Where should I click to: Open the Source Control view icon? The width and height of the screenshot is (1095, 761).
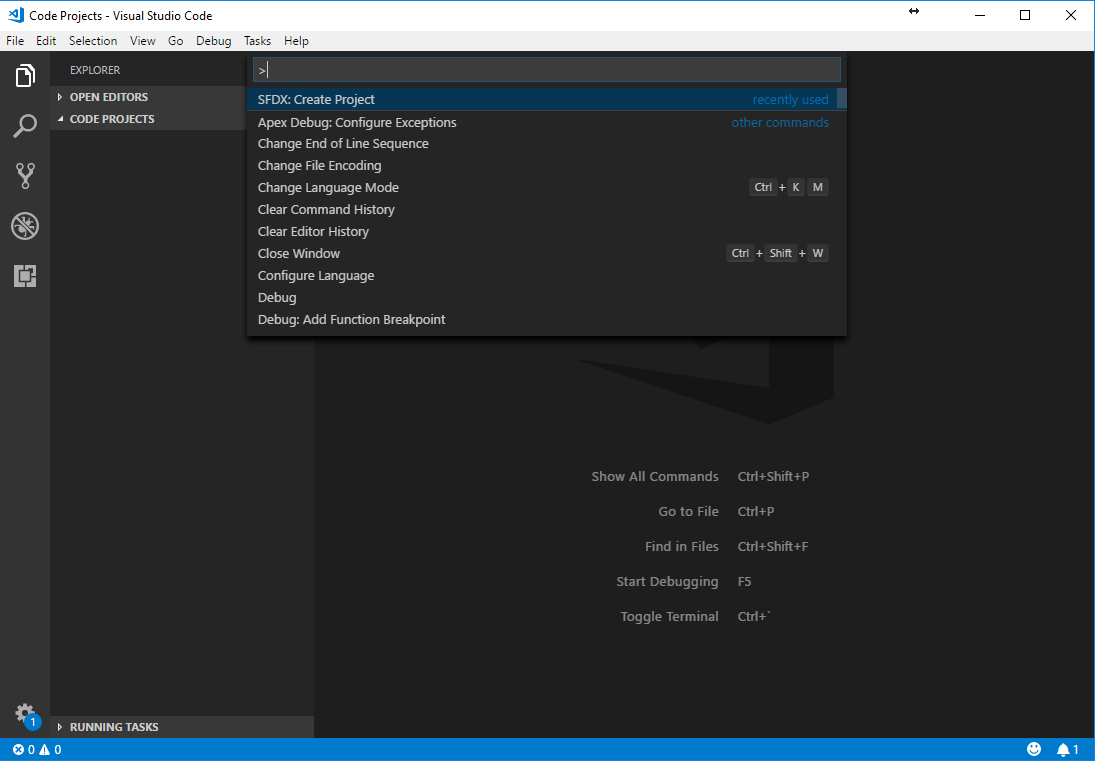[x=25, y=176]
